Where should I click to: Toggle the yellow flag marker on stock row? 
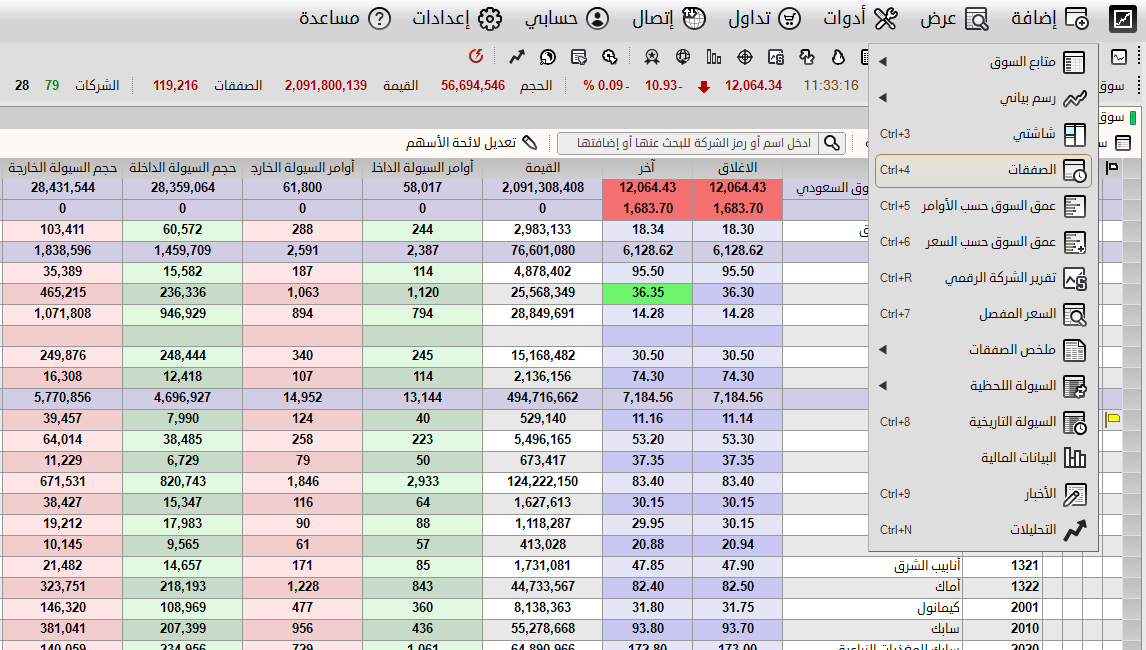[x=1114, y=419]
